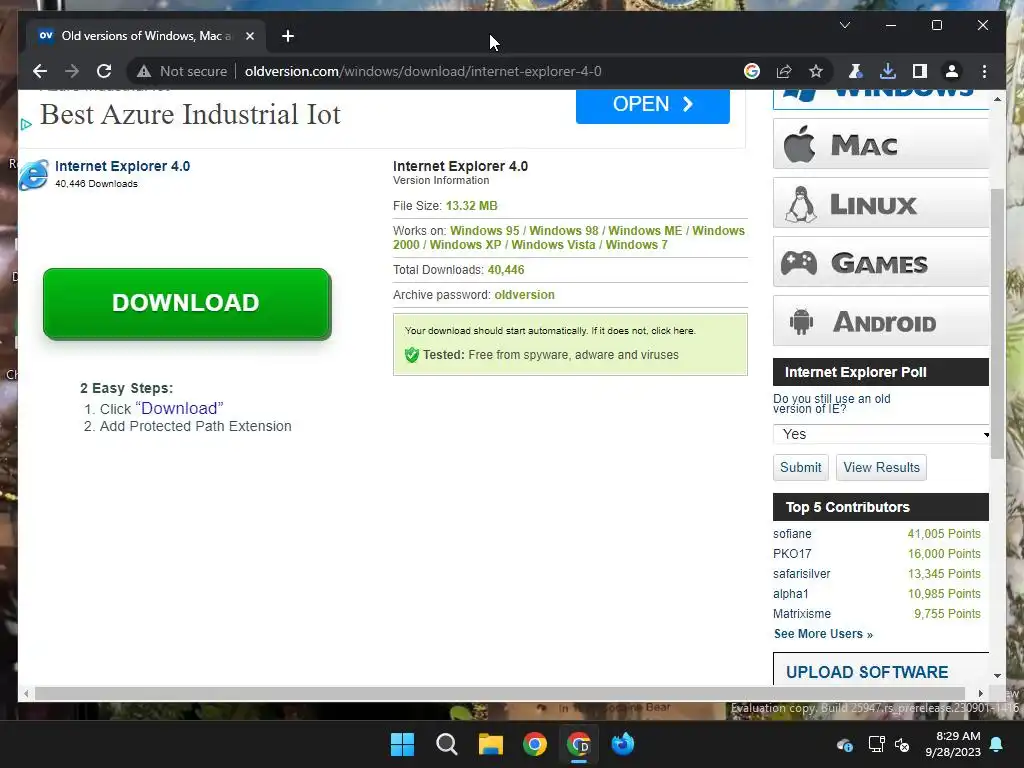Viewport: 1024px width, 768px height.
Task: Open the Internet Explorer 4.0 link
Action: [122, 166]
